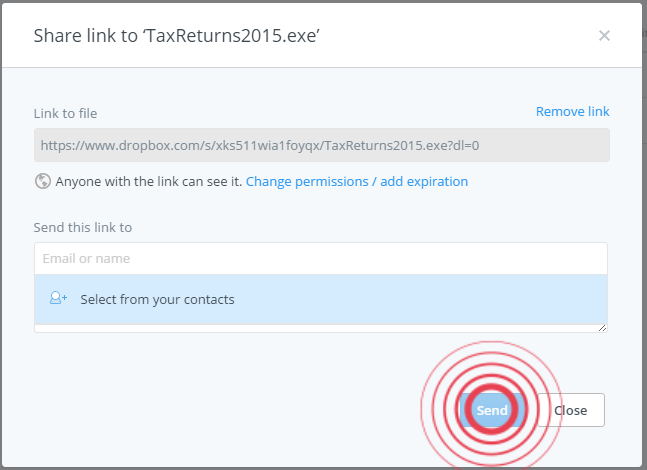Click the add-contact person icon
This screenshot has height=470, width=647.
point(58,298)
